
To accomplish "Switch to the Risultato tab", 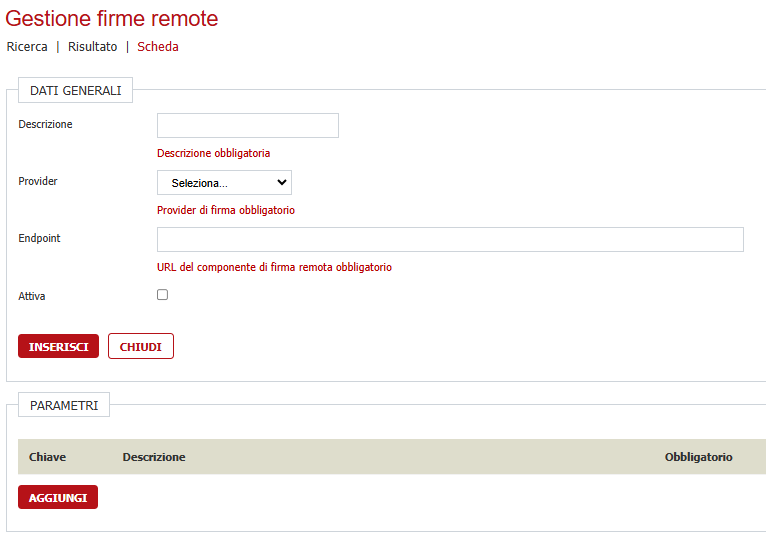I will [92, 47].
